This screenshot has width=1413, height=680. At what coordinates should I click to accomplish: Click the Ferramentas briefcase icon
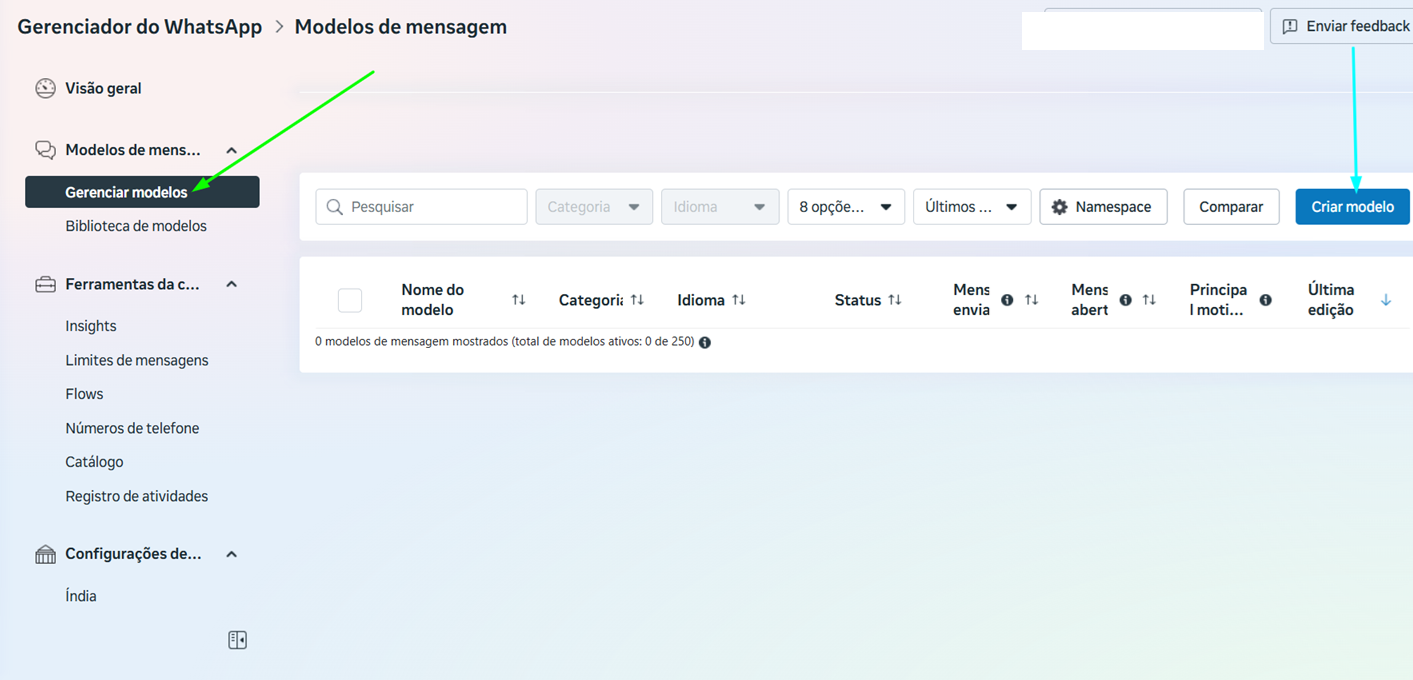coord(45,284)
